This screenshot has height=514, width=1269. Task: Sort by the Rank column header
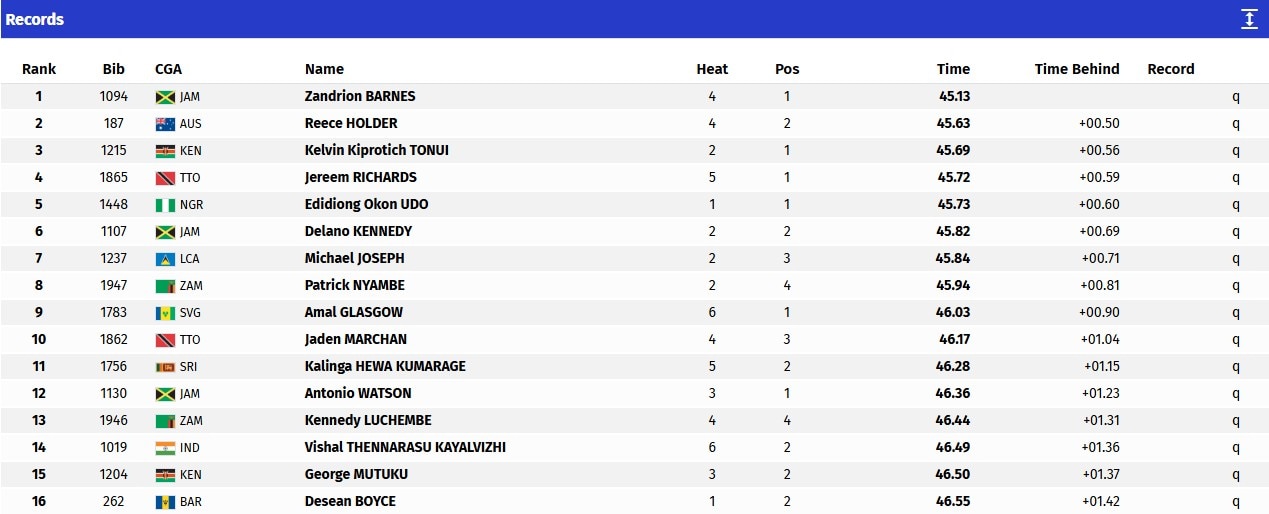(39, 69)
